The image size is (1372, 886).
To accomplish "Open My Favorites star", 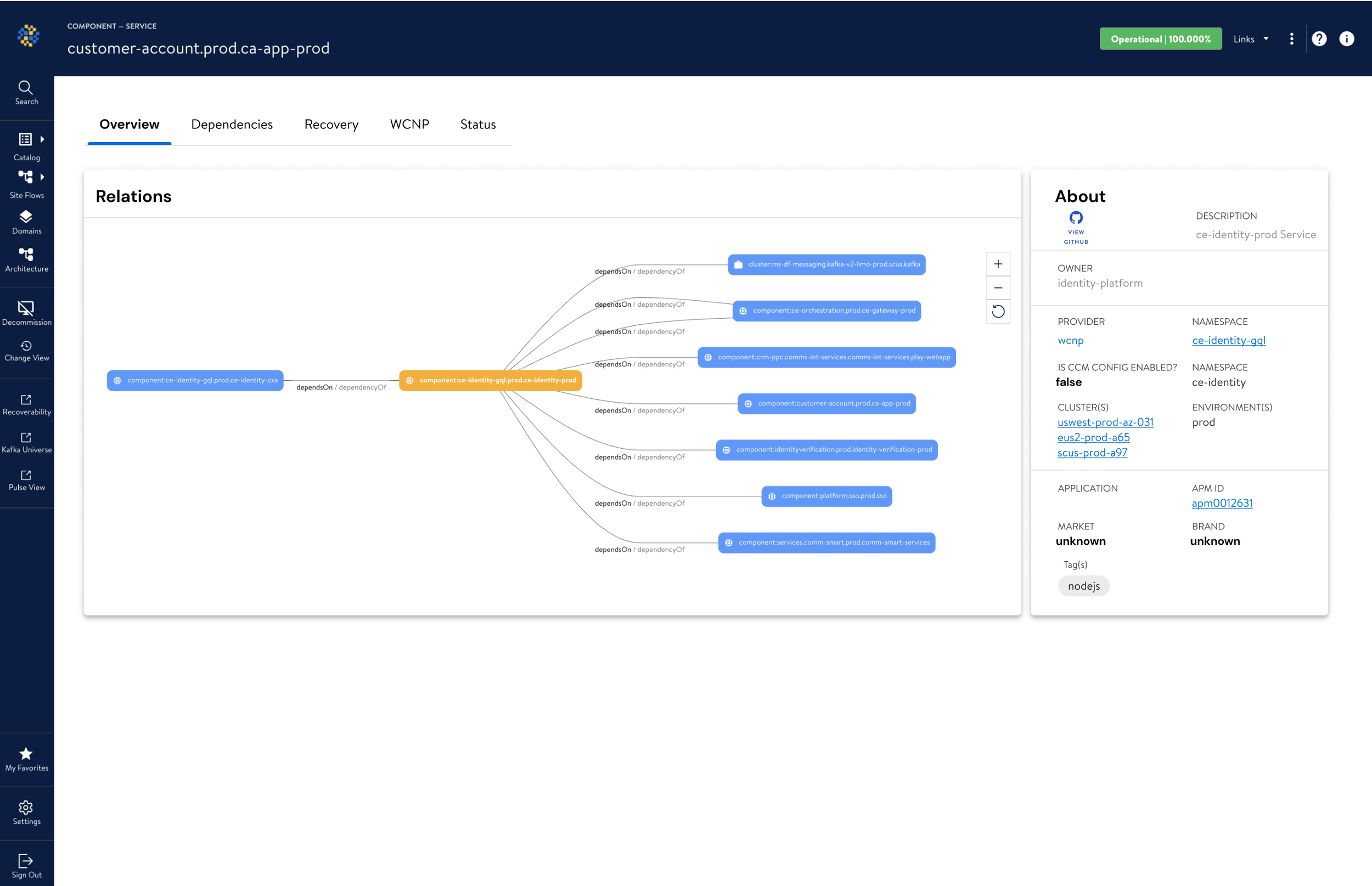I will click(x=26, y=754).
